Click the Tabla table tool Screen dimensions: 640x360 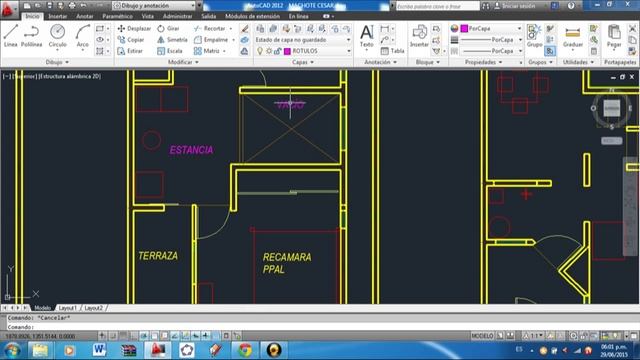[x=392, y=51]
